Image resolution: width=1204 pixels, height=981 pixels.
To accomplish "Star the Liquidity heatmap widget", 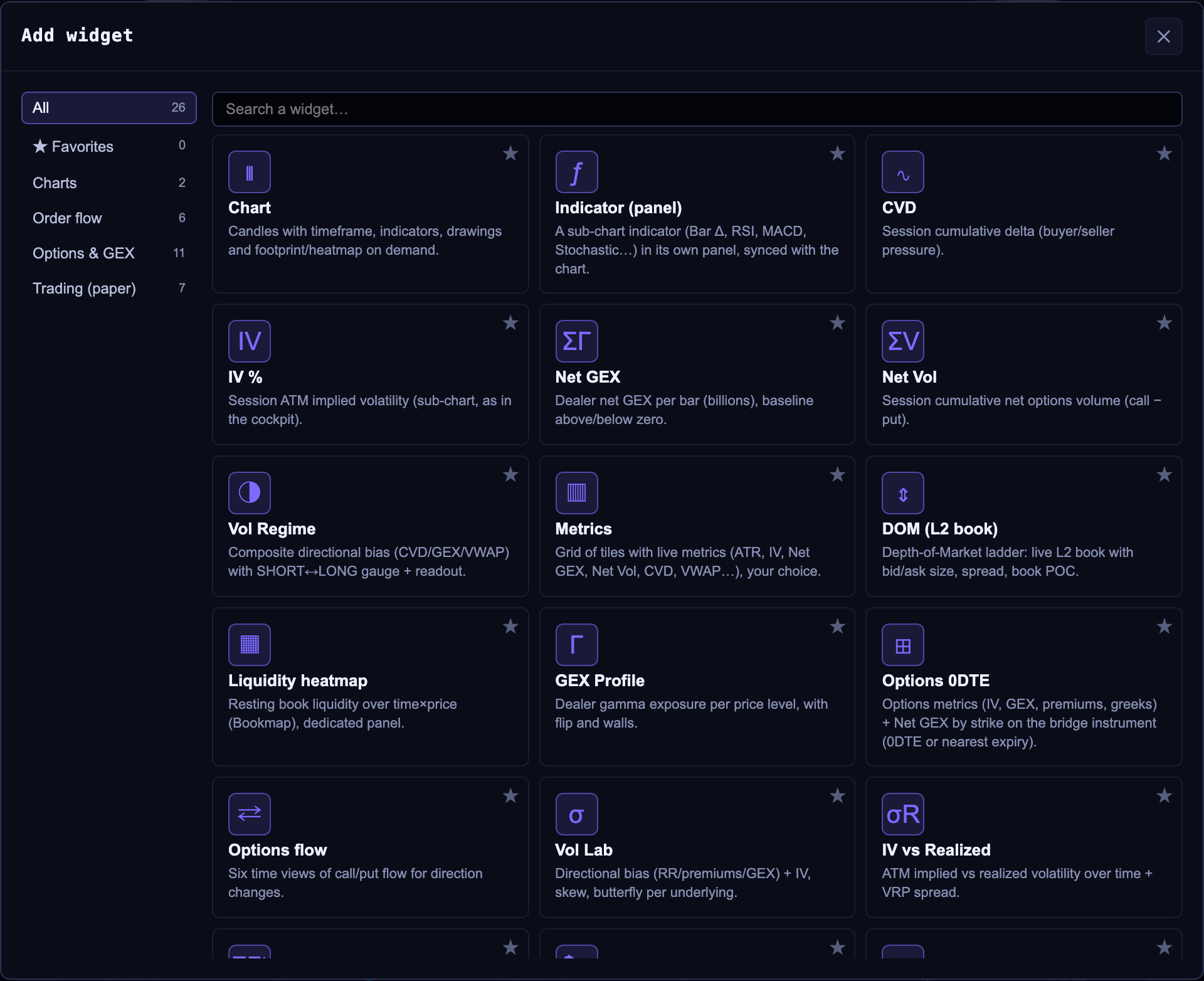I will pyautogui.click(x=510, y=627).
